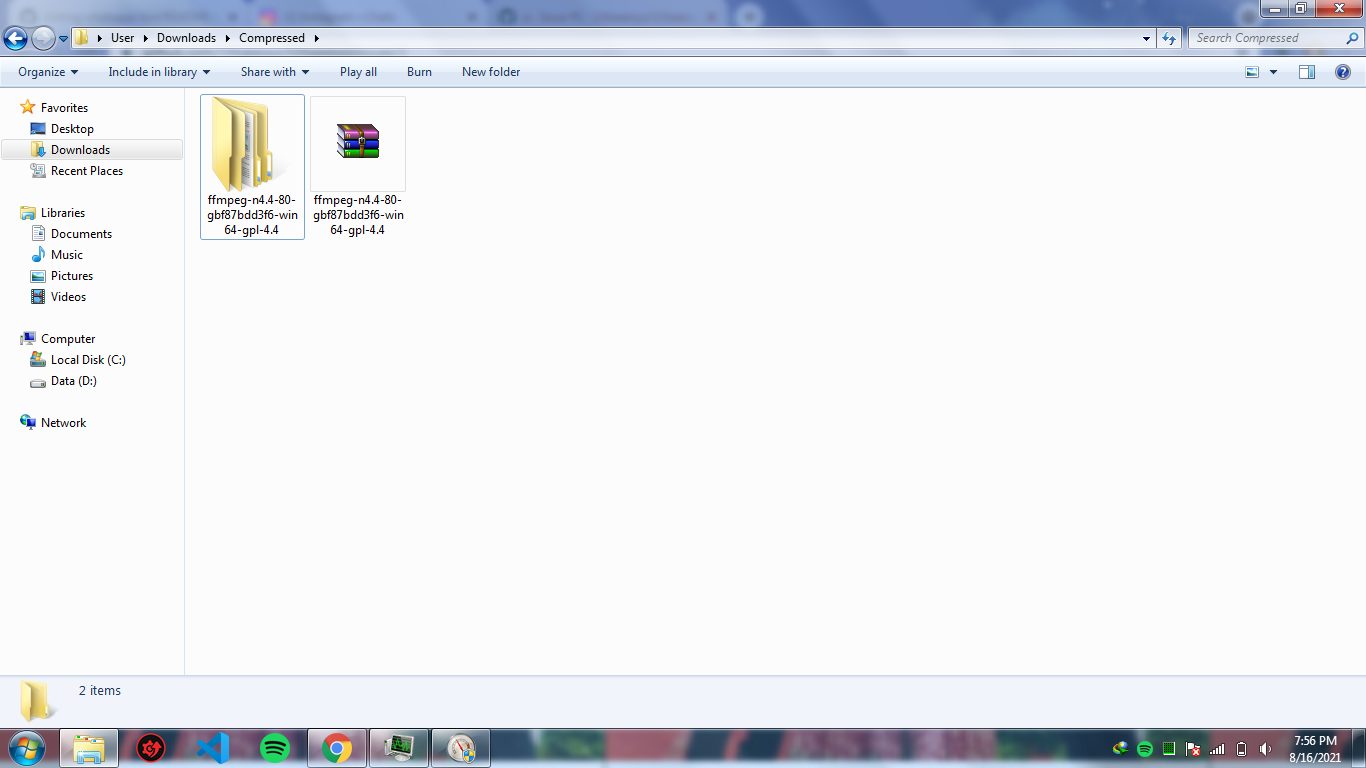
Task: Open Visual Studio Code from taskbar
Action: point(213,748)
